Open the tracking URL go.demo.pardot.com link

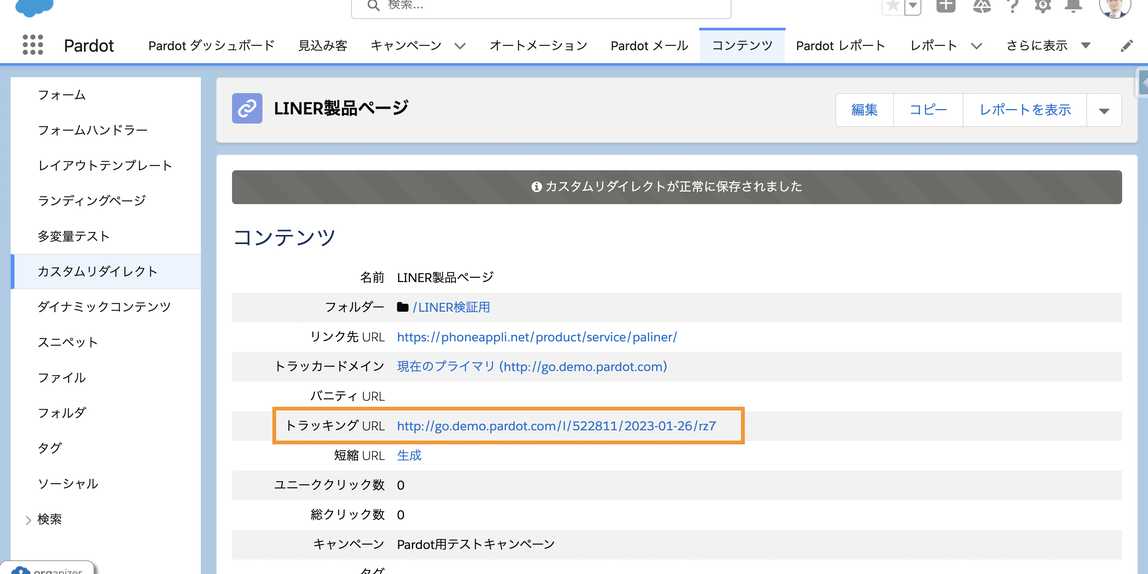click(x=556, y=425)
